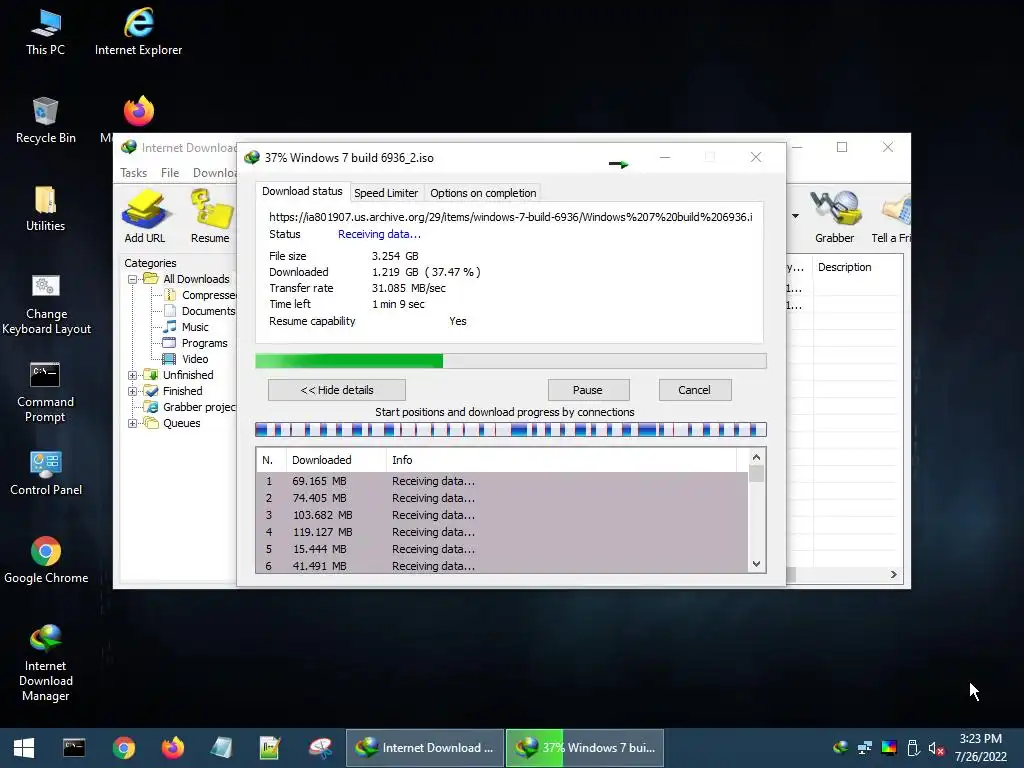Click Tell a Friend toolbar icon
The image size is (1024, 768).
(892, 217)
